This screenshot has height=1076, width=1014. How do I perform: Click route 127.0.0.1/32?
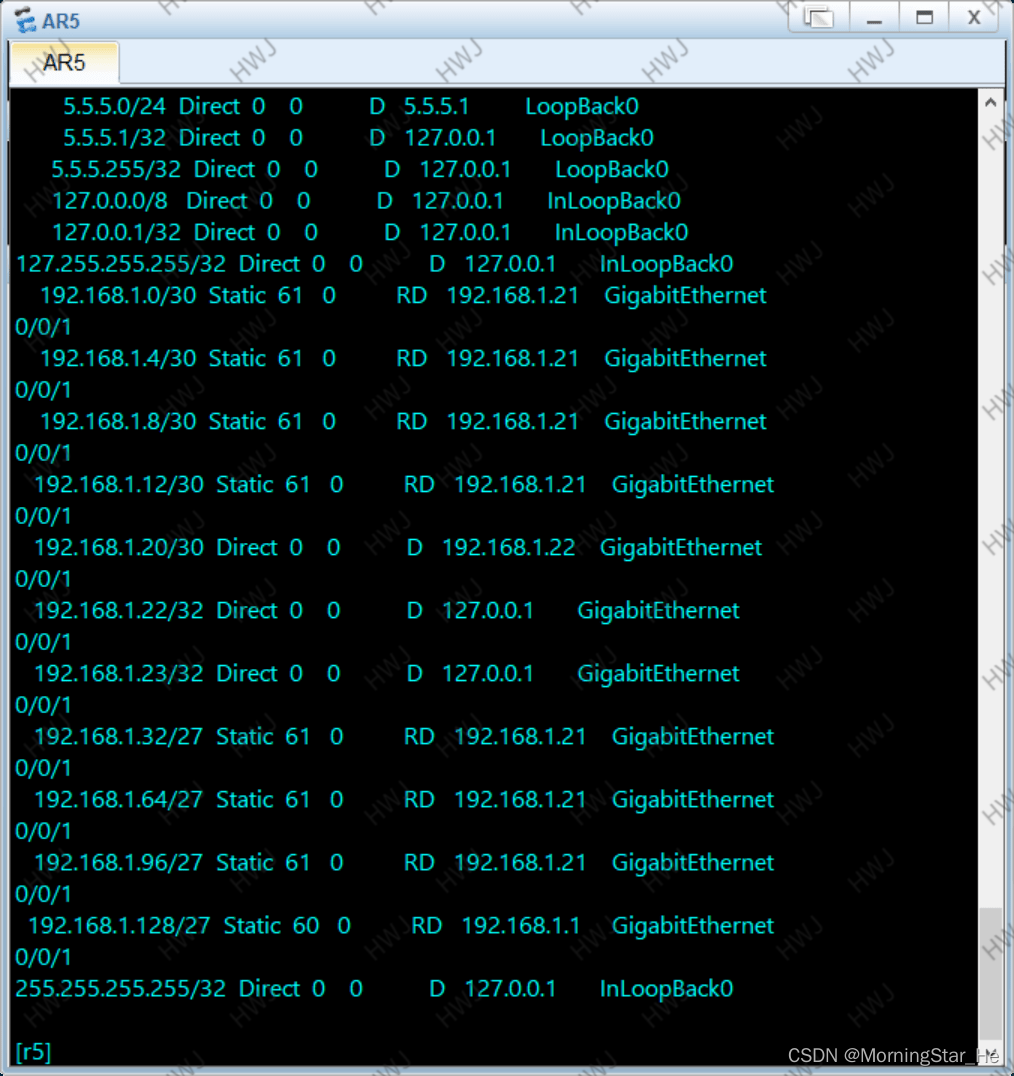117,233
